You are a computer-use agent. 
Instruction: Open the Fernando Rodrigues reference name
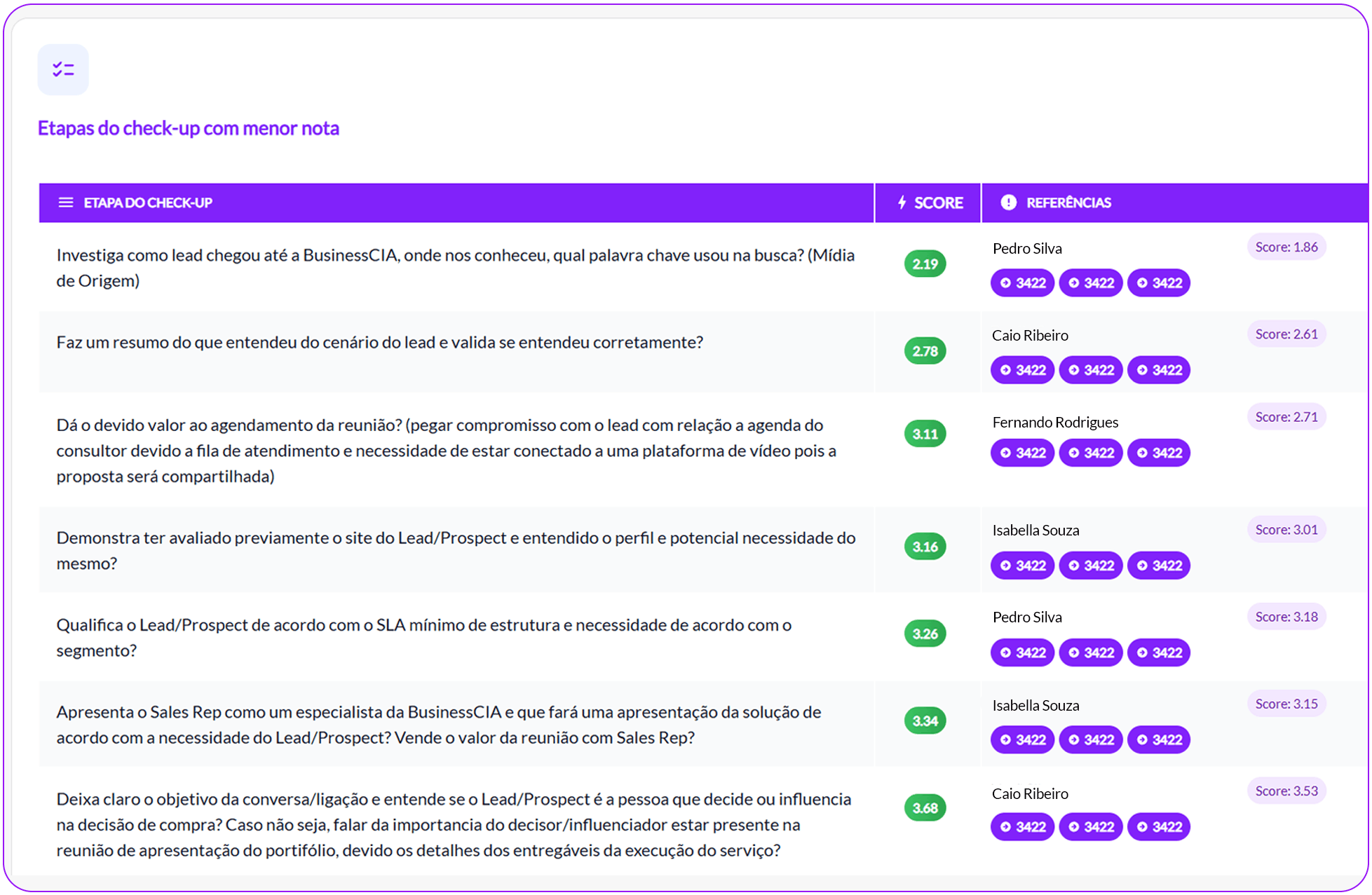[1054, 422]
